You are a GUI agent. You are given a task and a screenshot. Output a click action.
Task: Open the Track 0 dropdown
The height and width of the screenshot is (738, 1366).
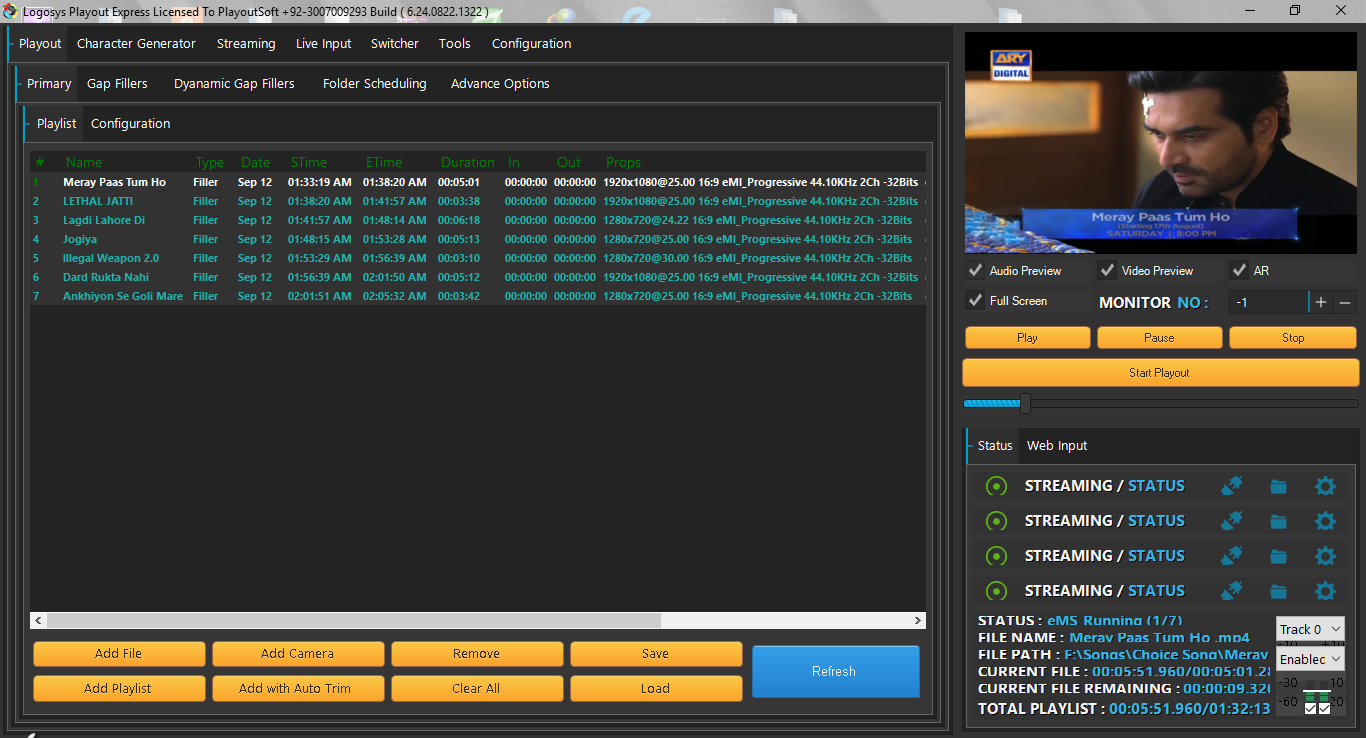(1310, 629)
